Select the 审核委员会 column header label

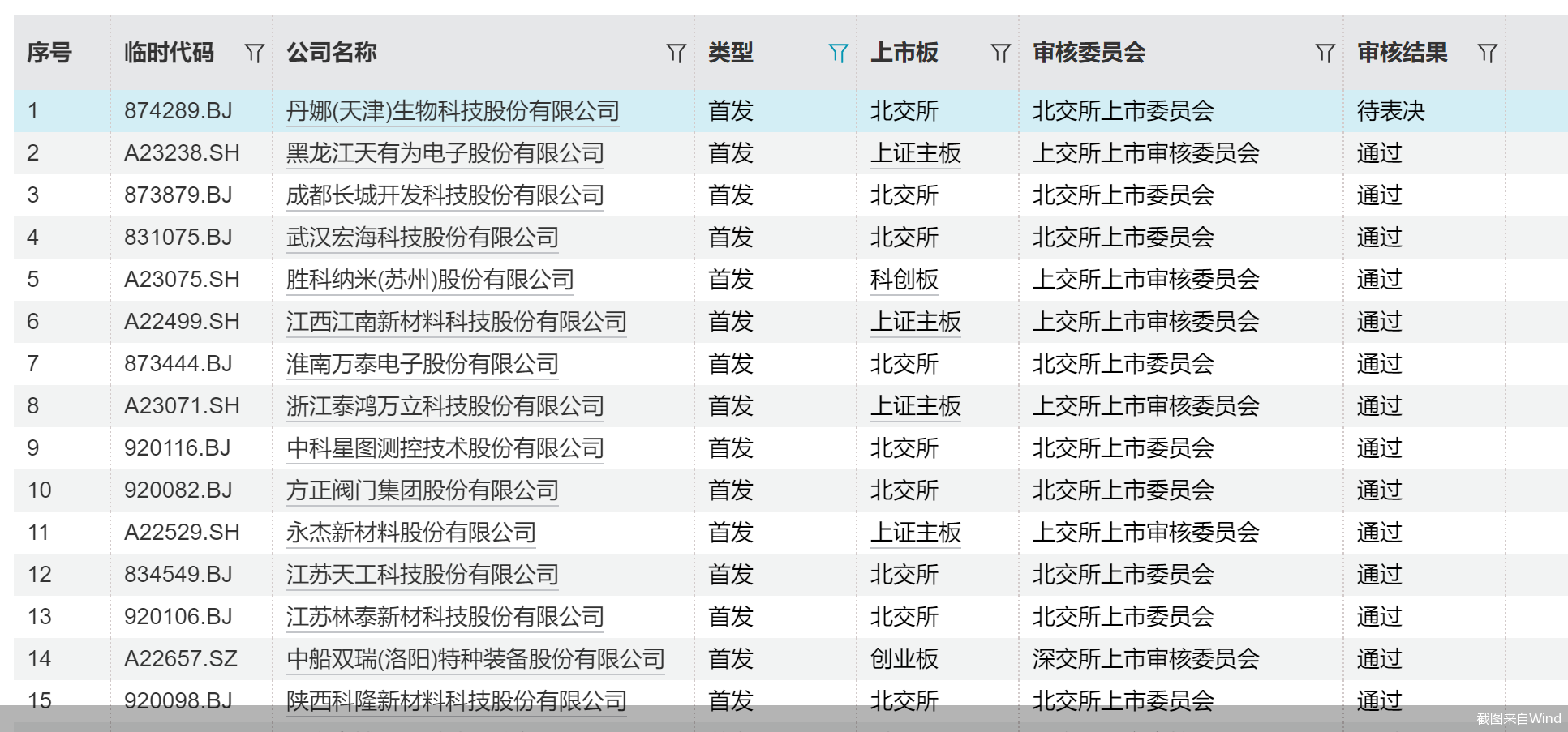coord(1089,53)
